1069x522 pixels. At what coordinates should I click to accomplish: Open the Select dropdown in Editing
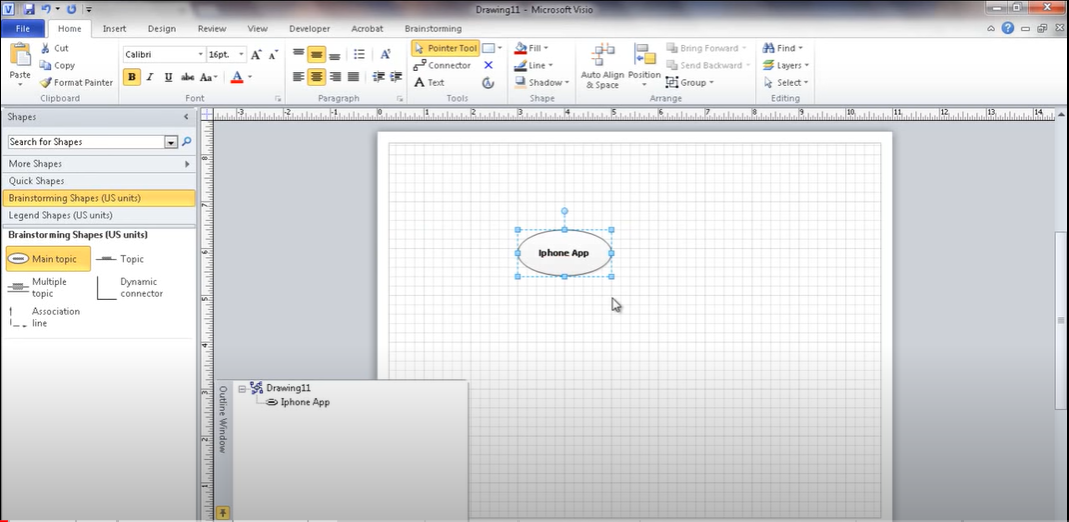point(785,82)
